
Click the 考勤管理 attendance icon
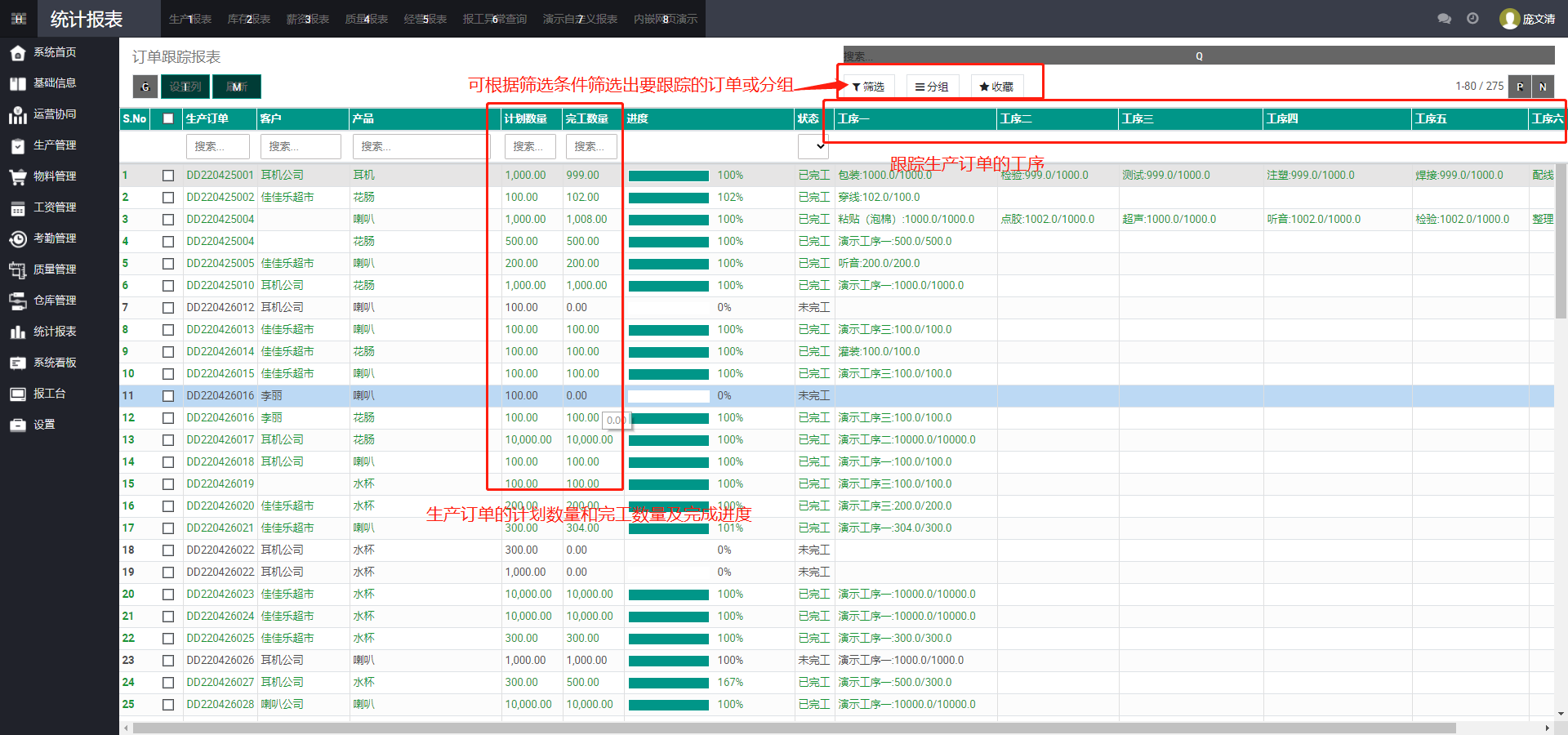tap(18, 238)
